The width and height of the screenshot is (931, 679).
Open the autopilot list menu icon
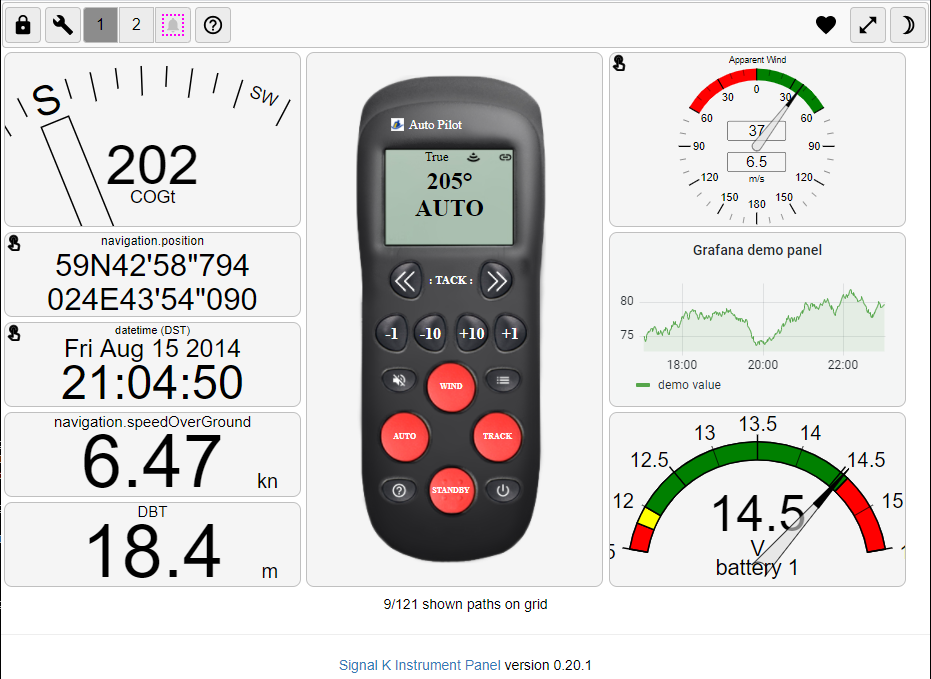pyautogui.click(x=503, y=380)
